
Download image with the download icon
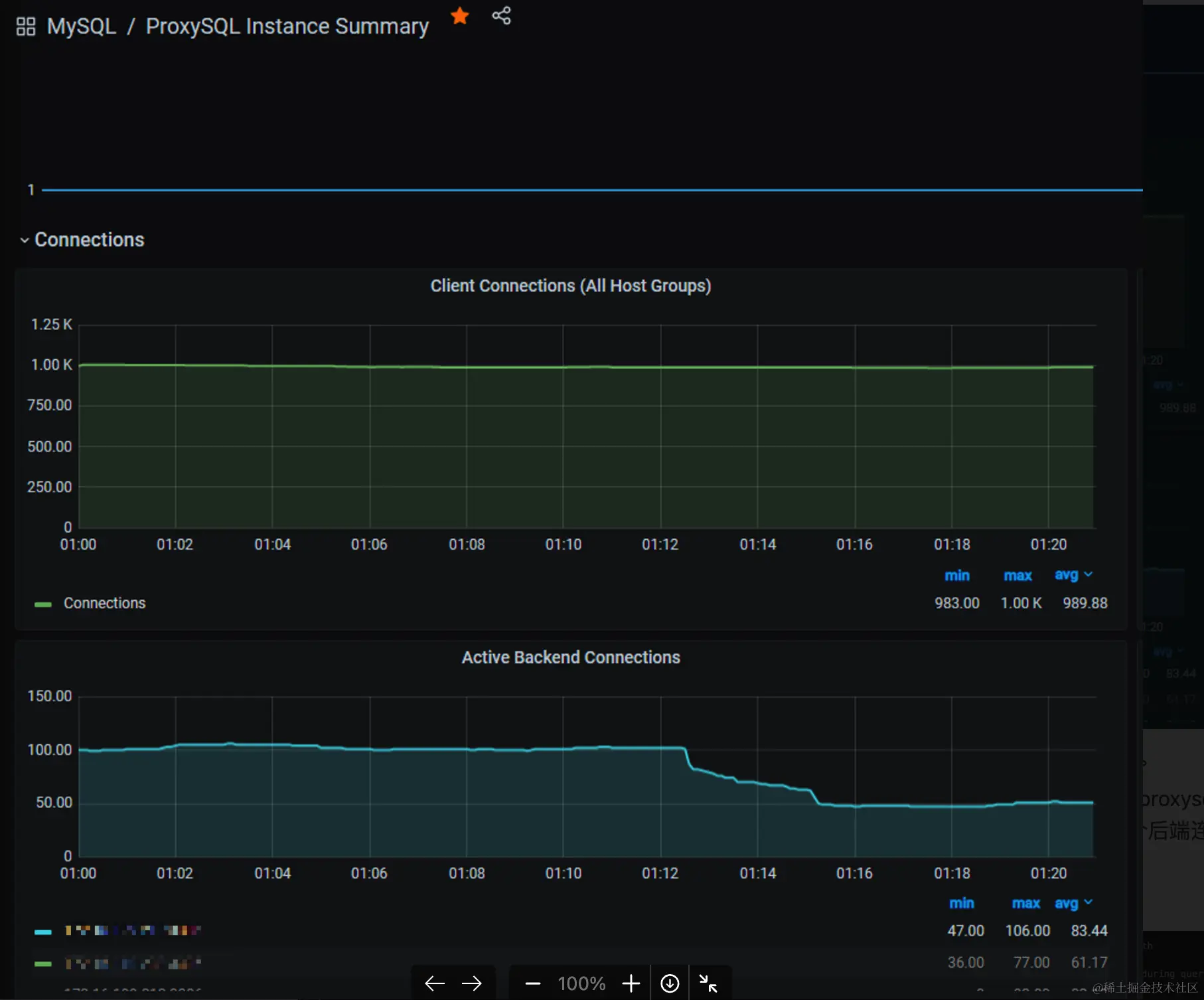pyautogui.click(x=670, y=983)
